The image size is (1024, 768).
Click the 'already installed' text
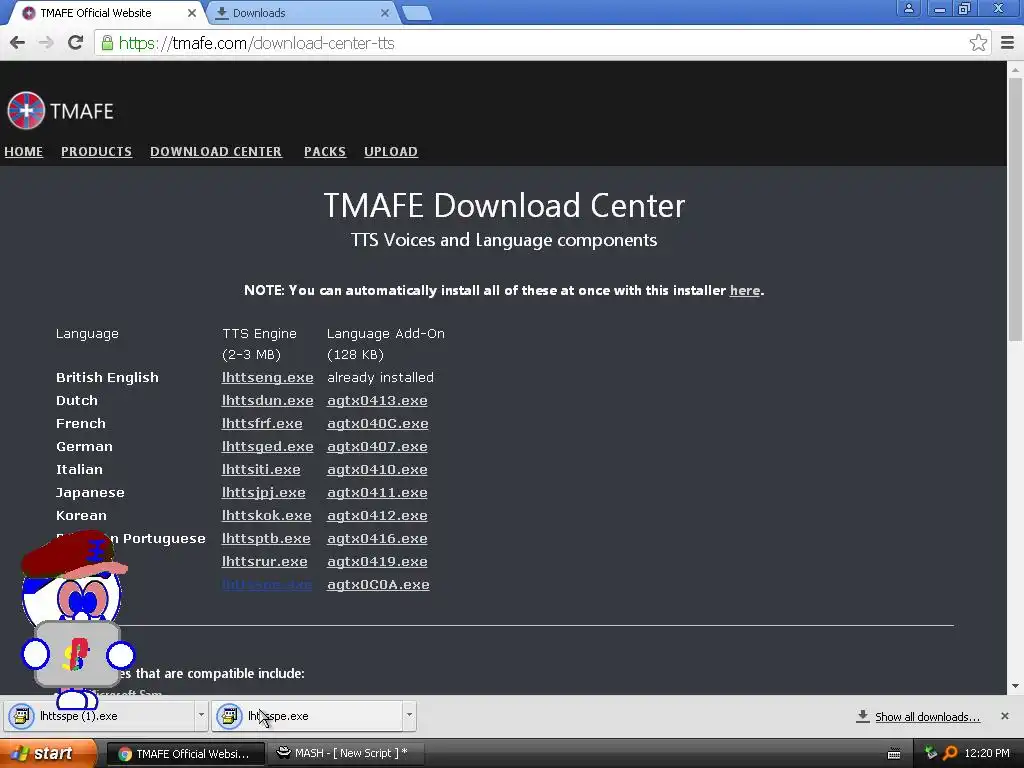coord(380,377)
